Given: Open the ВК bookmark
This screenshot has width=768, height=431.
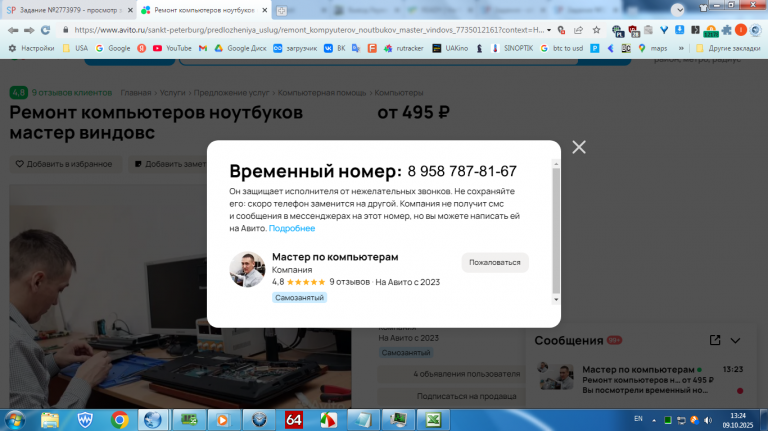Looking at the screenshot, I should coord(335,48).
